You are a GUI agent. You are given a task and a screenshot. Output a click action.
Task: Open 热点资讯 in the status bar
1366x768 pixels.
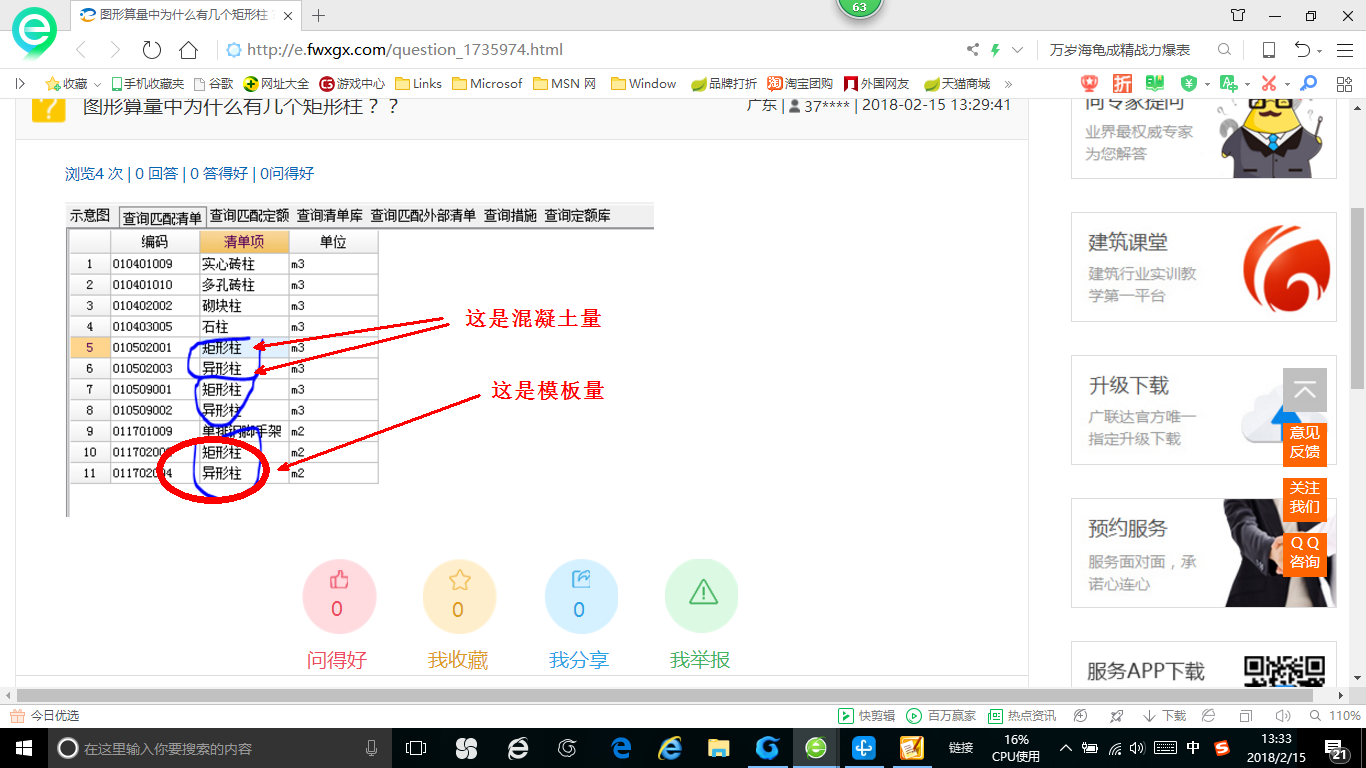pos(1022,716)
